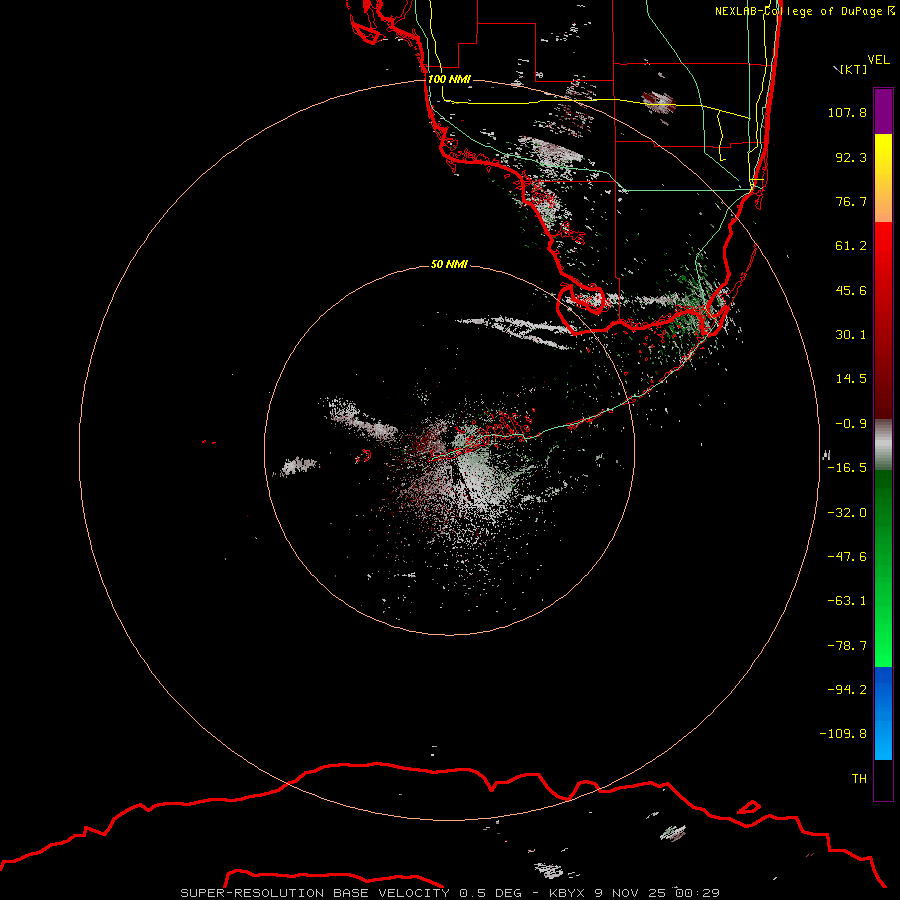Click the -16.5 velocity scale value
This screenshot has width=900, height=900.
point(847,468)
